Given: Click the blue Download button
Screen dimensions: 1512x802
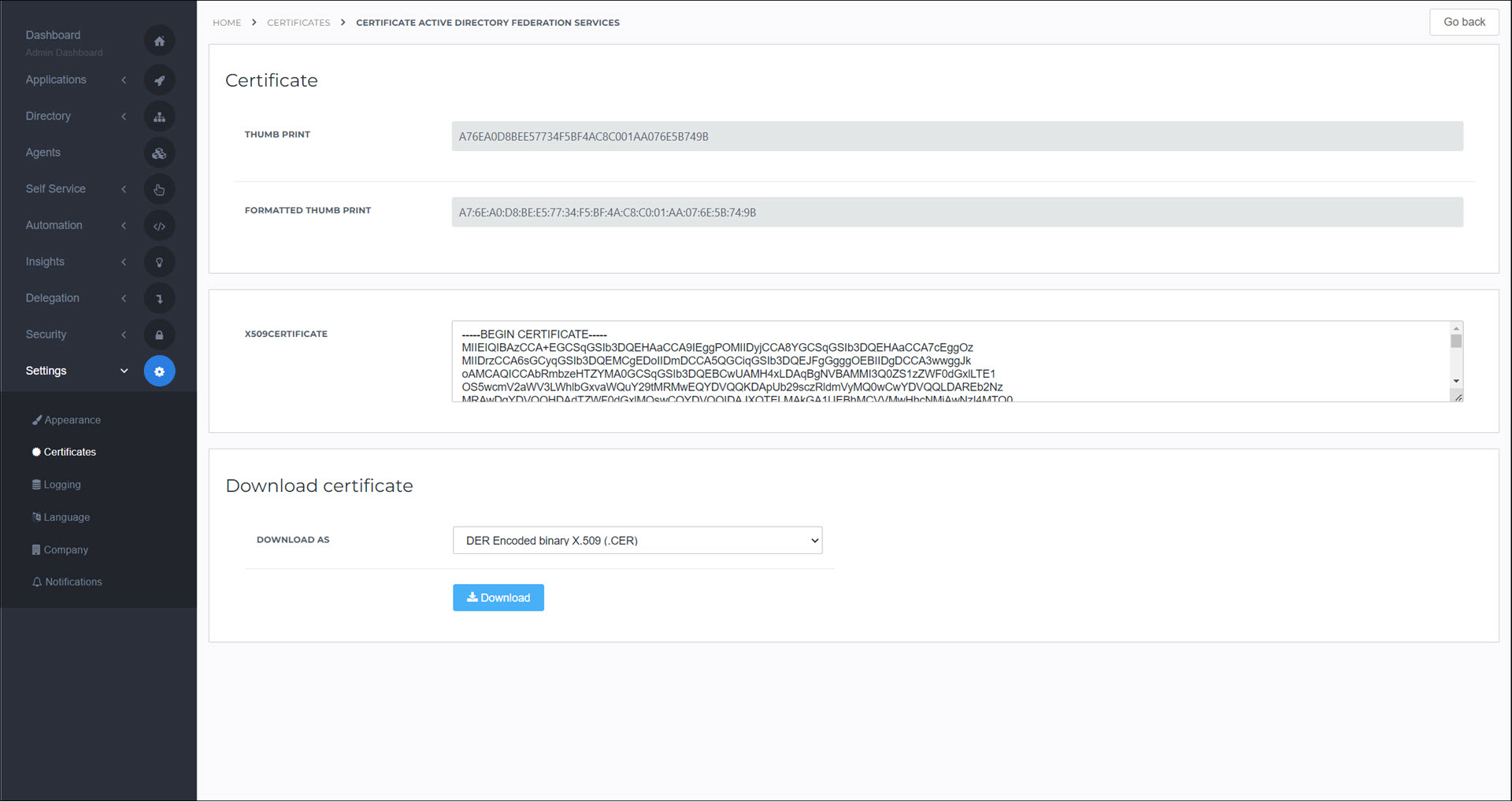Looking at the screenshot, I should coord(498,598).
